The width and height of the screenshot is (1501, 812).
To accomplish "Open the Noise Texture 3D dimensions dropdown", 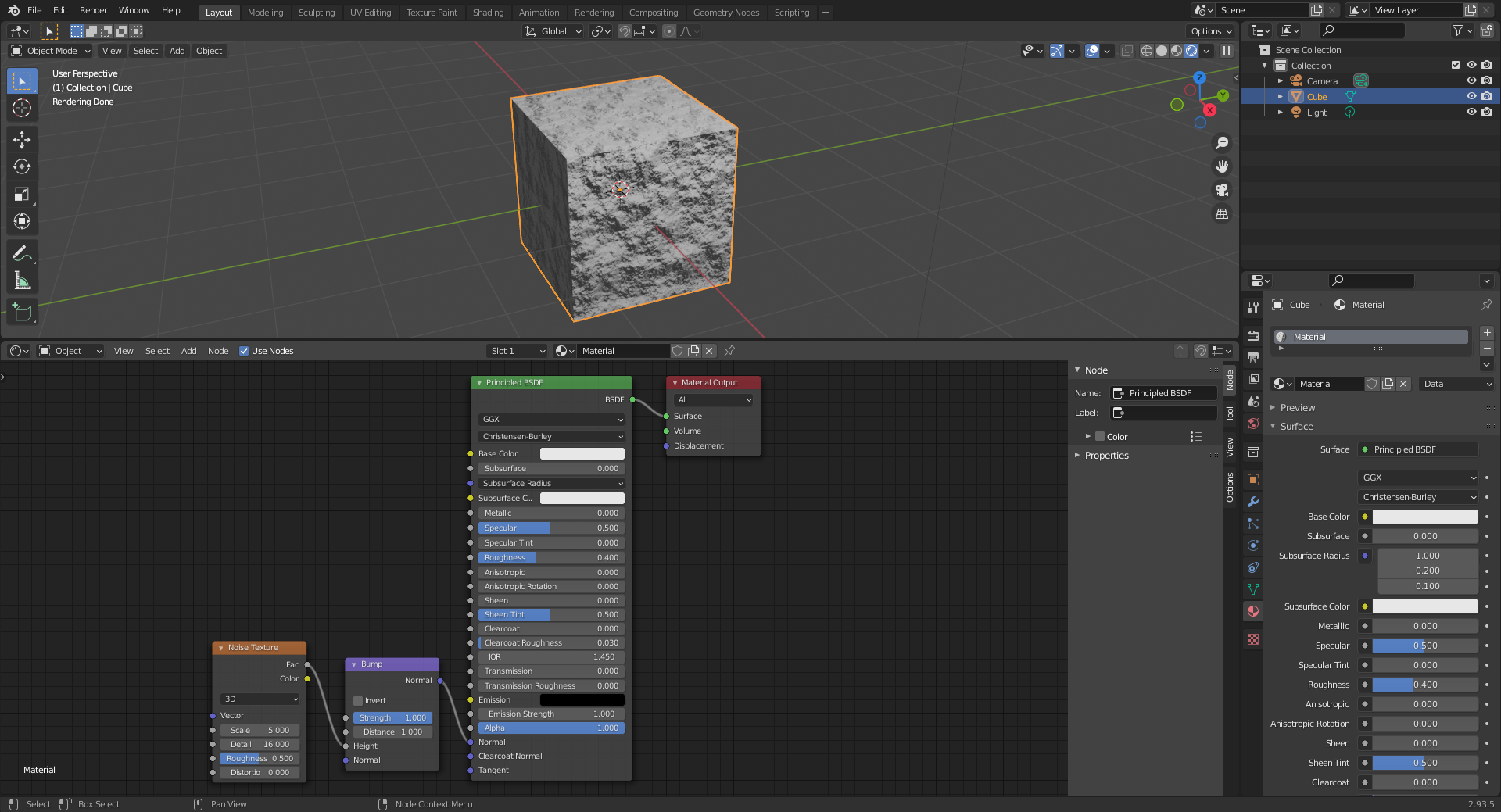I will click(260, 699).
